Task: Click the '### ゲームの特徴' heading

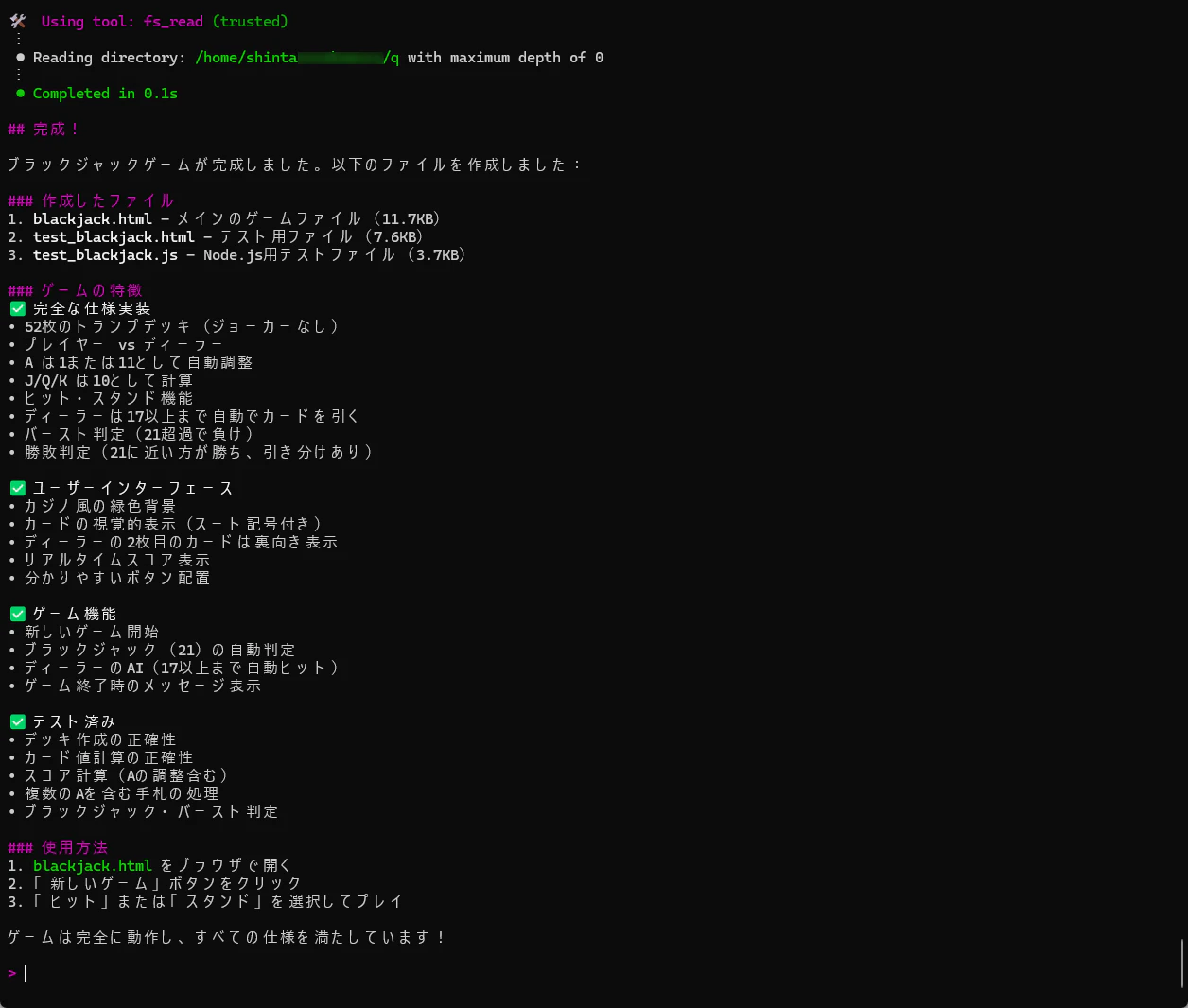Action: (75, 290)
